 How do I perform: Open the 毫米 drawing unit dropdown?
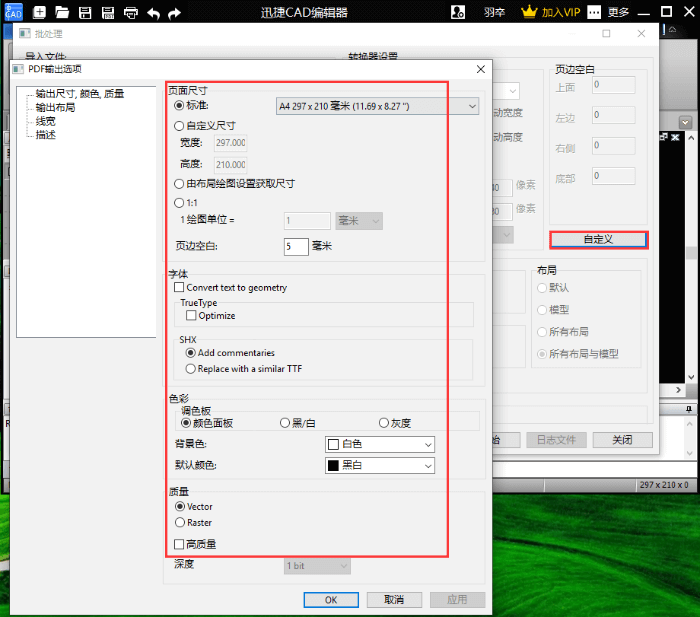359,221
